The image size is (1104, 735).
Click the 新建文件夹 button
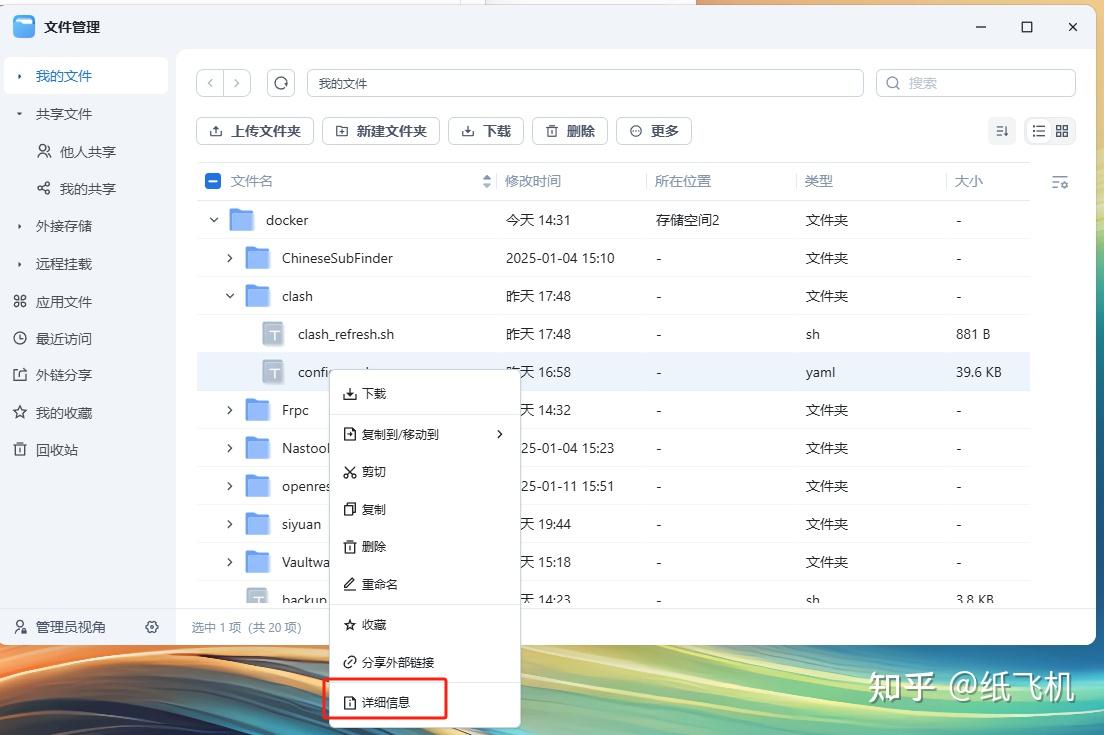[381, 131]
